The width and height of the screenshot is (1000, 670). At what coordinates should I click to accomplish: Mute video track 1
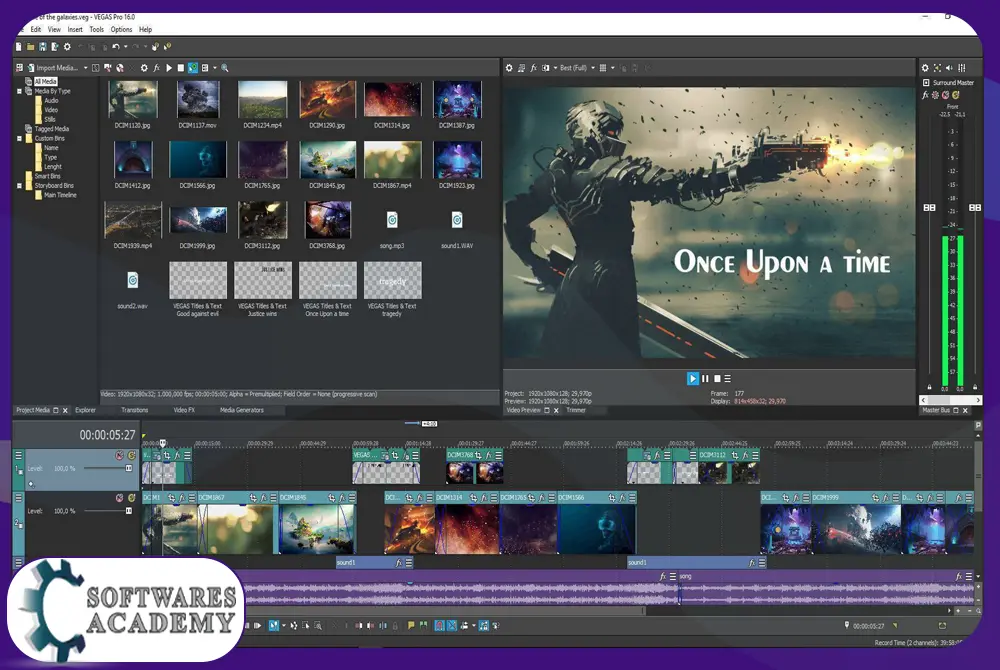pyautogui.click(x=119, y=455)
